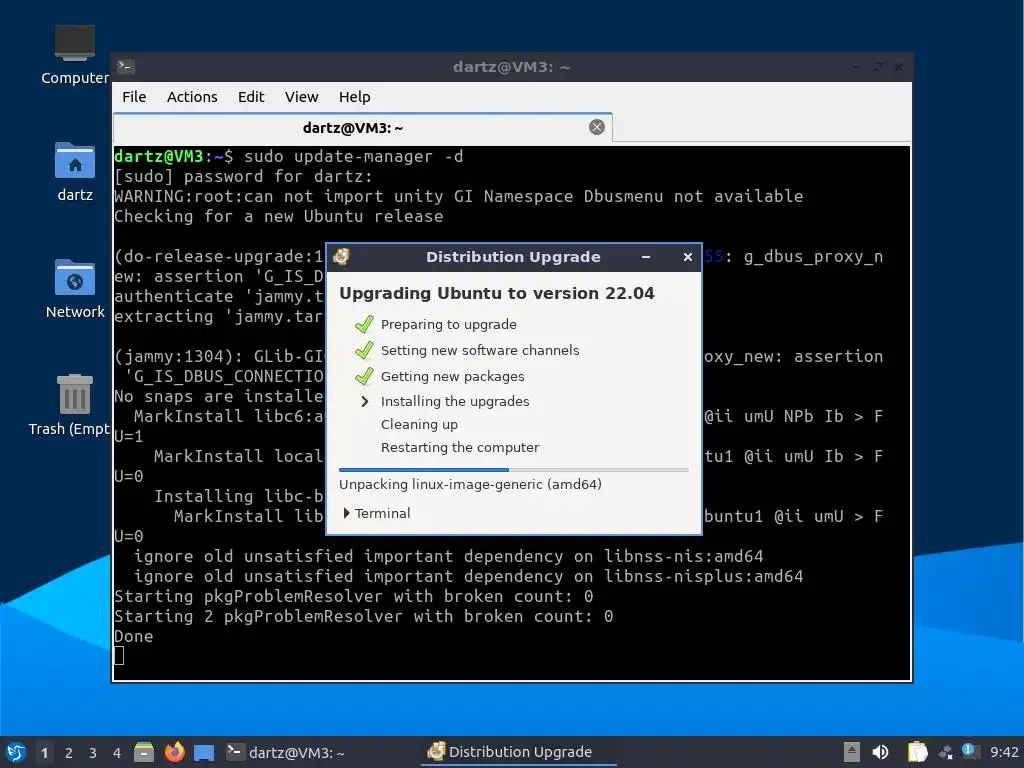
Task: Click Unpacking linux-image-generic status text
Action: click(470, 485)
